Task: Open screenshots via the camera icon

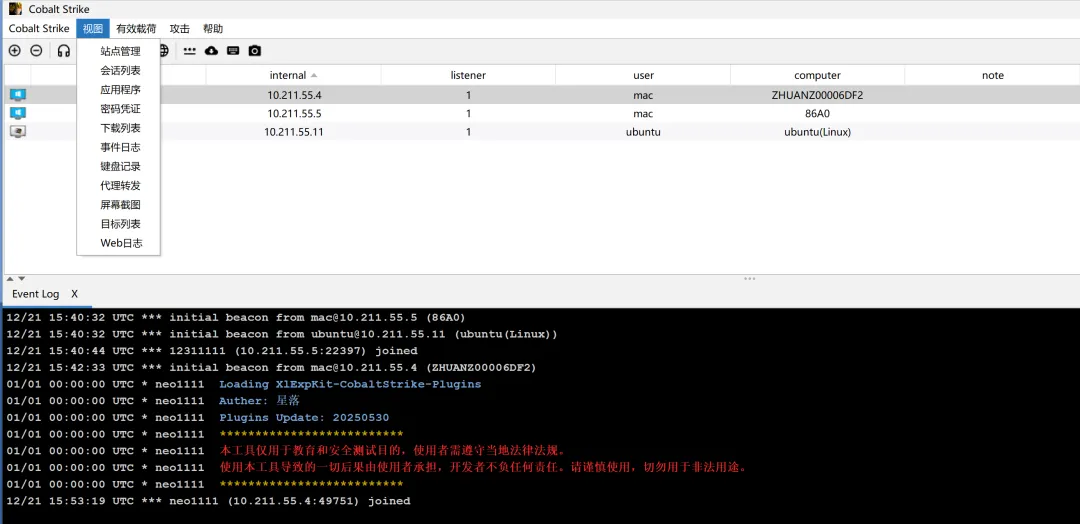Action: (255, 50)
